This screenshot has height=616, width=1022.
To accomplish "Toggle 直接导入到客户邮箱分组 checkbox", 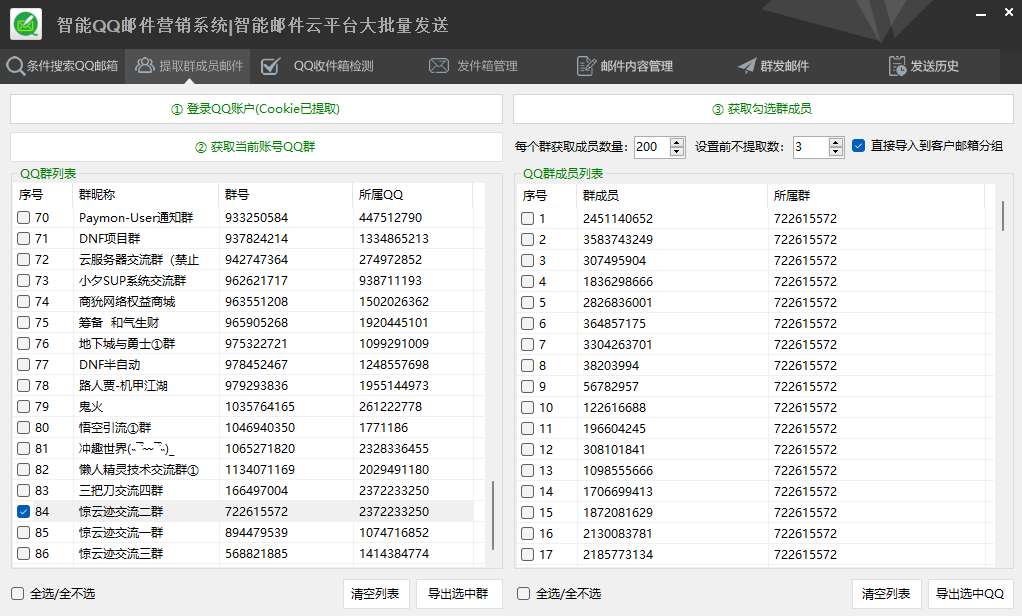I will click(858, 146).
